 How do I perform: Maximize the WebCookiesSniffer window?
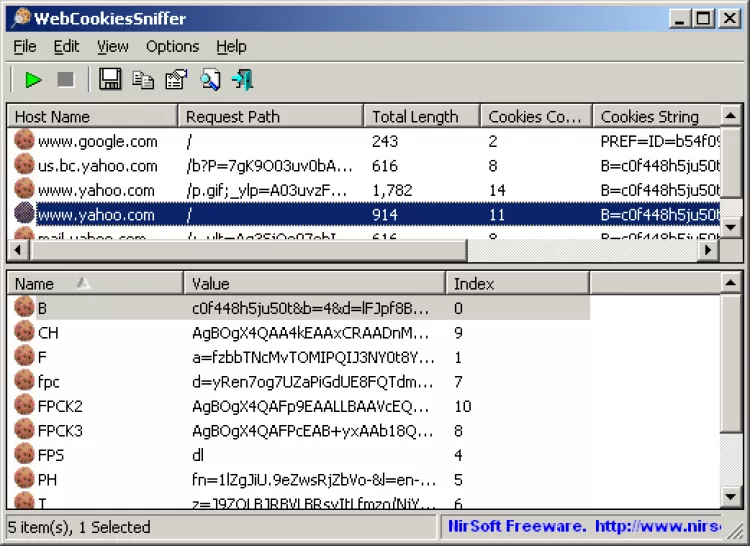[703, 19]
